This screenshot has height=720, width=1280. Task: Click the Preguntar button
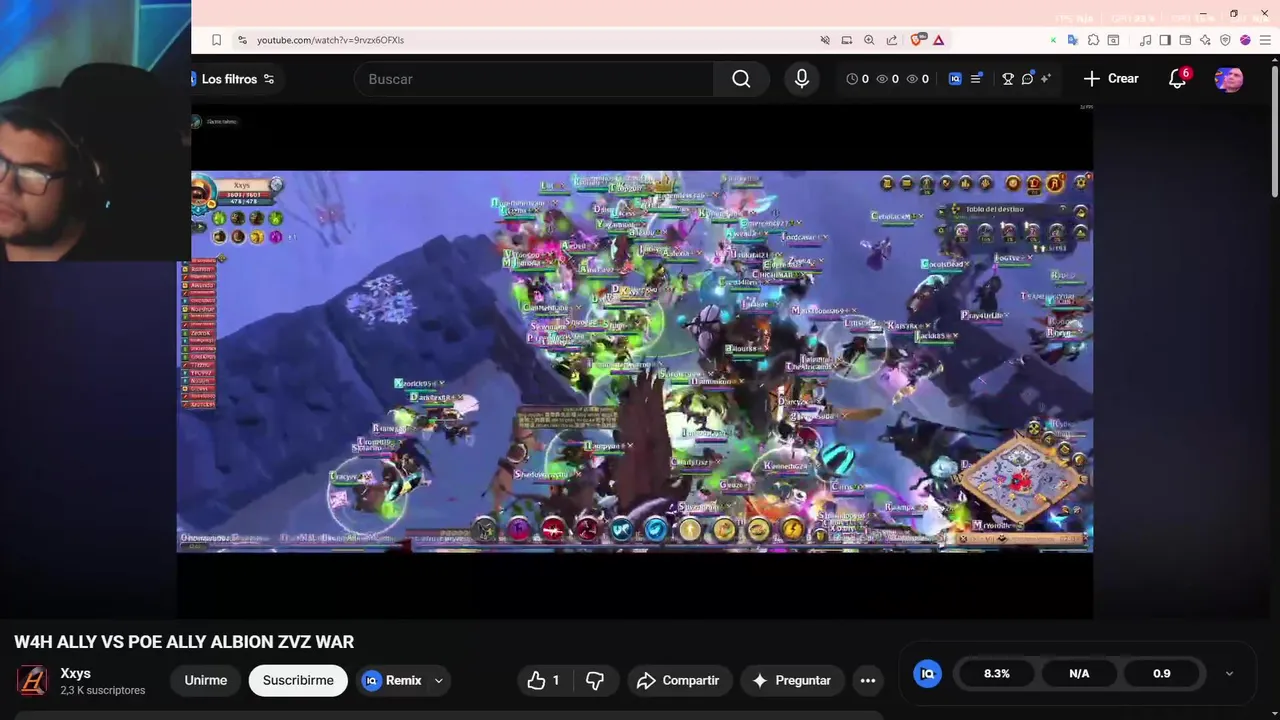click(x=792, y=680)
